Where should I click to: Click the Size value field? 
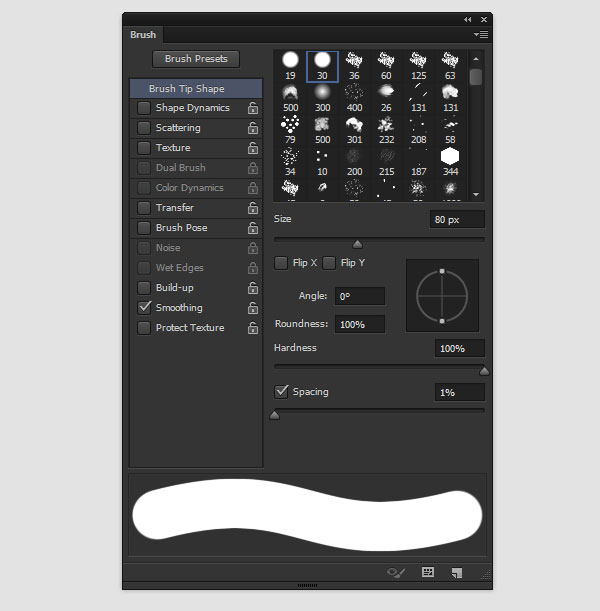coord(457,219)
